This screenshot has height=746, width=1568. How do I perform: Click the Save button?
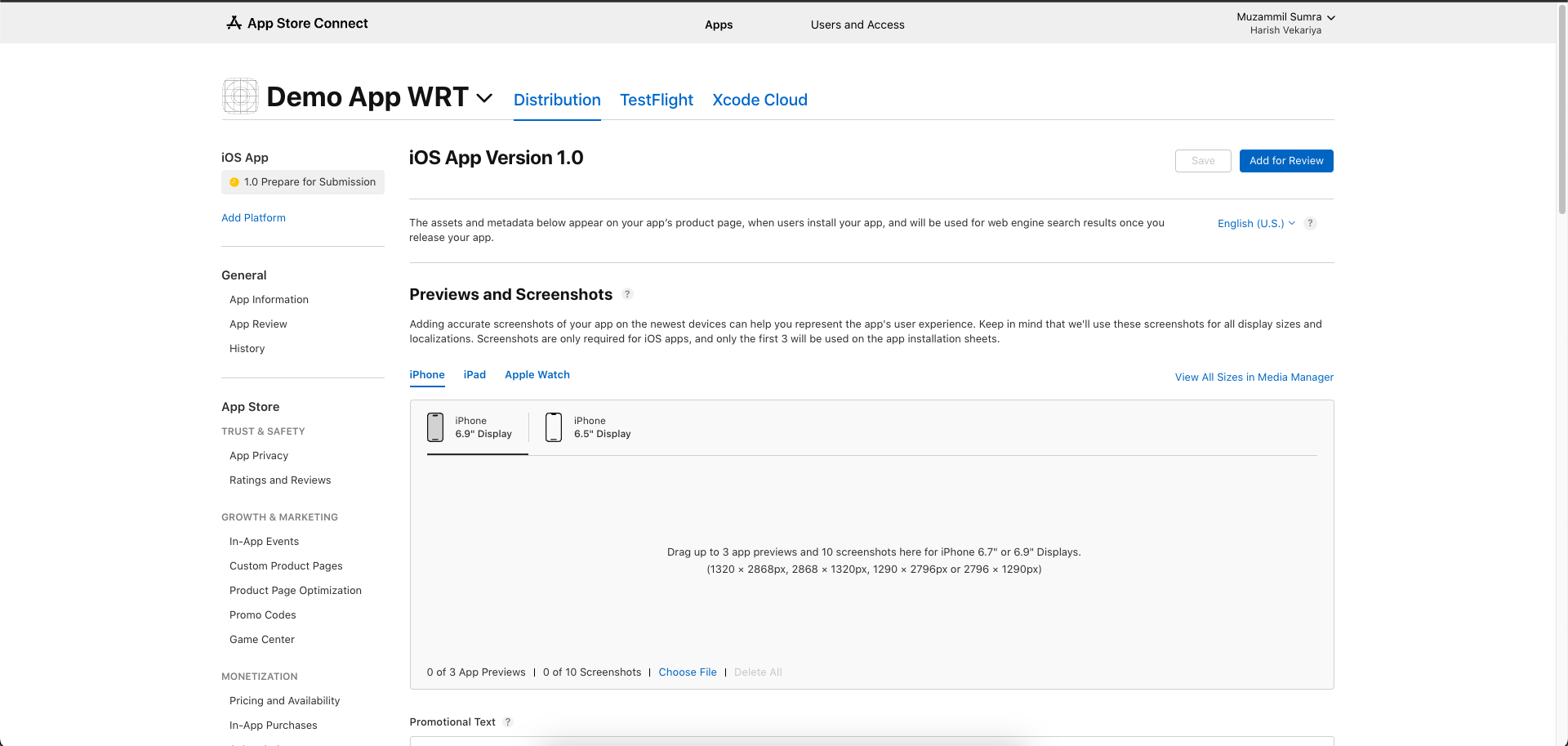(x=1203, y=161)
